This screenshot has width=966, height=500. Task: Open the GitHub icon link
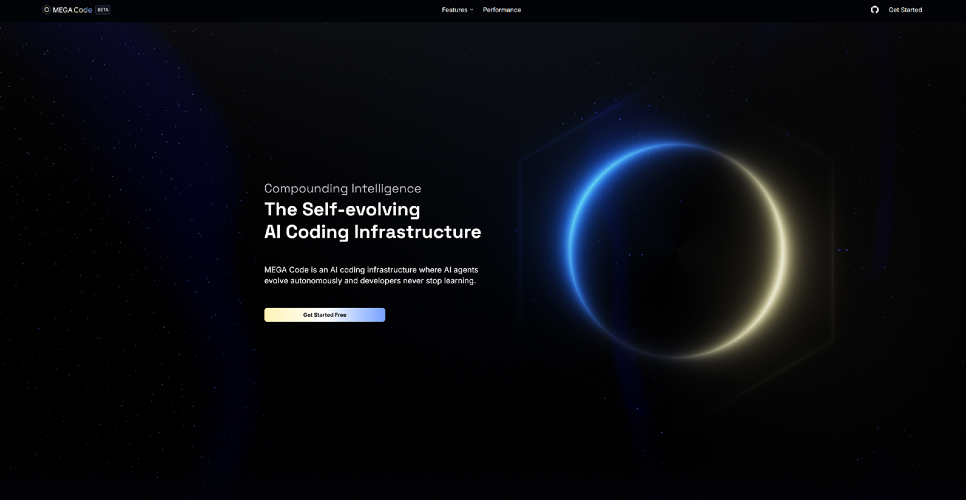874,10
